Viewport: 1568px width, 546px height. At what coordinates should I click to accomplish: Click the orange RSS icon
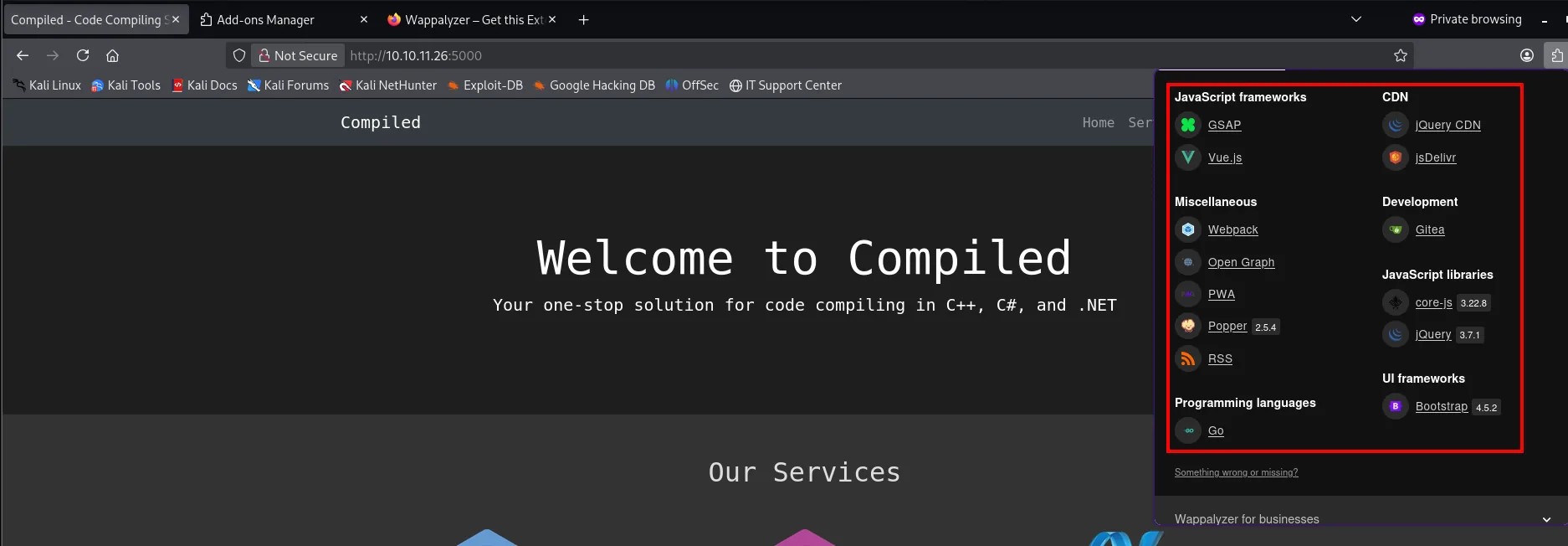1188,358
